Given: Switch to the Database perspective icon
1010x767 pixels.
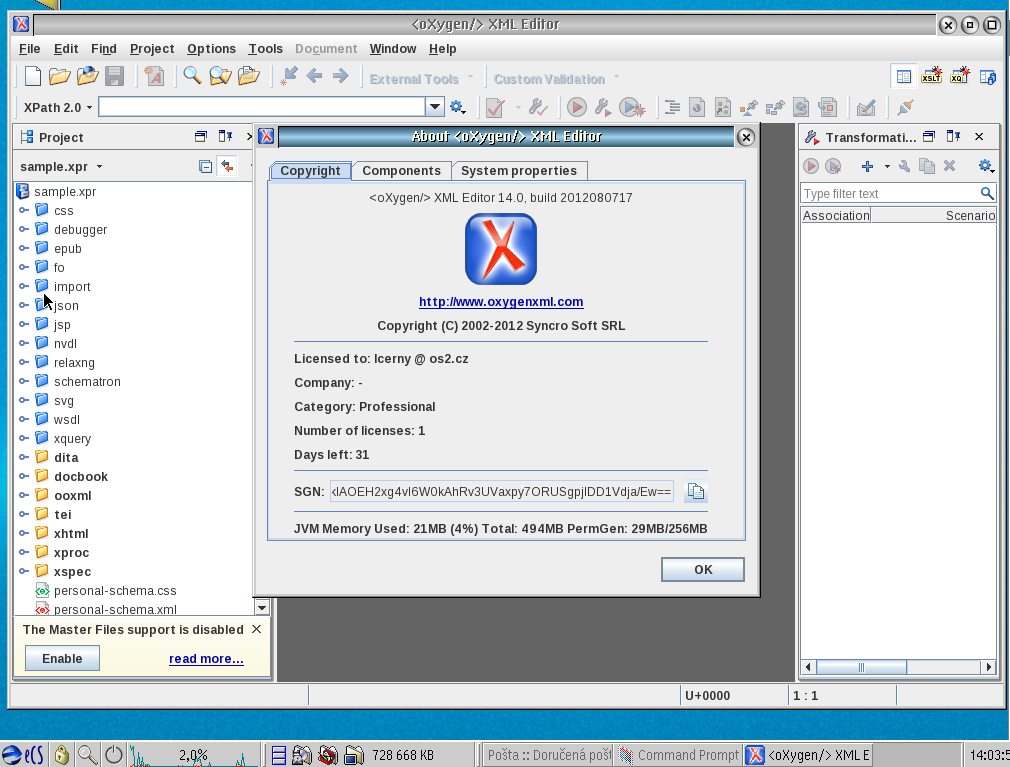Looking at the screenshot, I should (987, 77).
